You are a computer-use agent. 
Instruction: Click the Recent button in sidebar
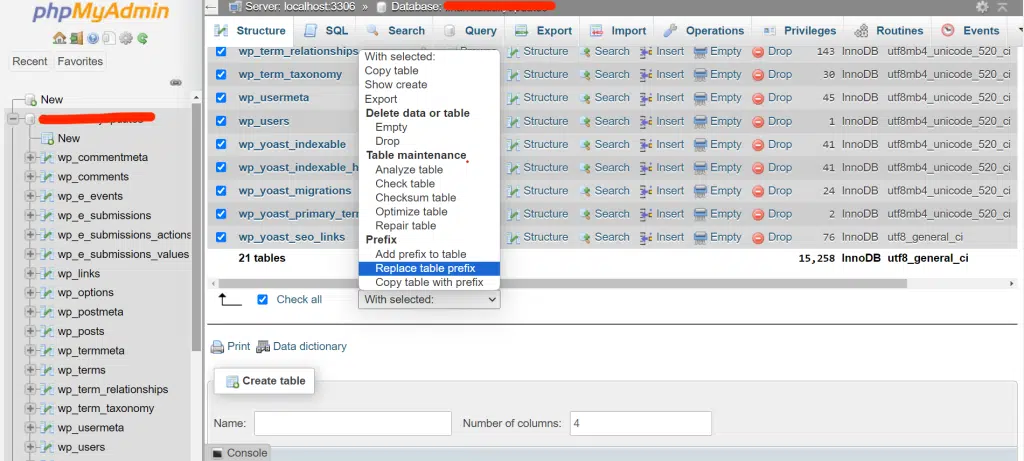(x=30, y=61)
